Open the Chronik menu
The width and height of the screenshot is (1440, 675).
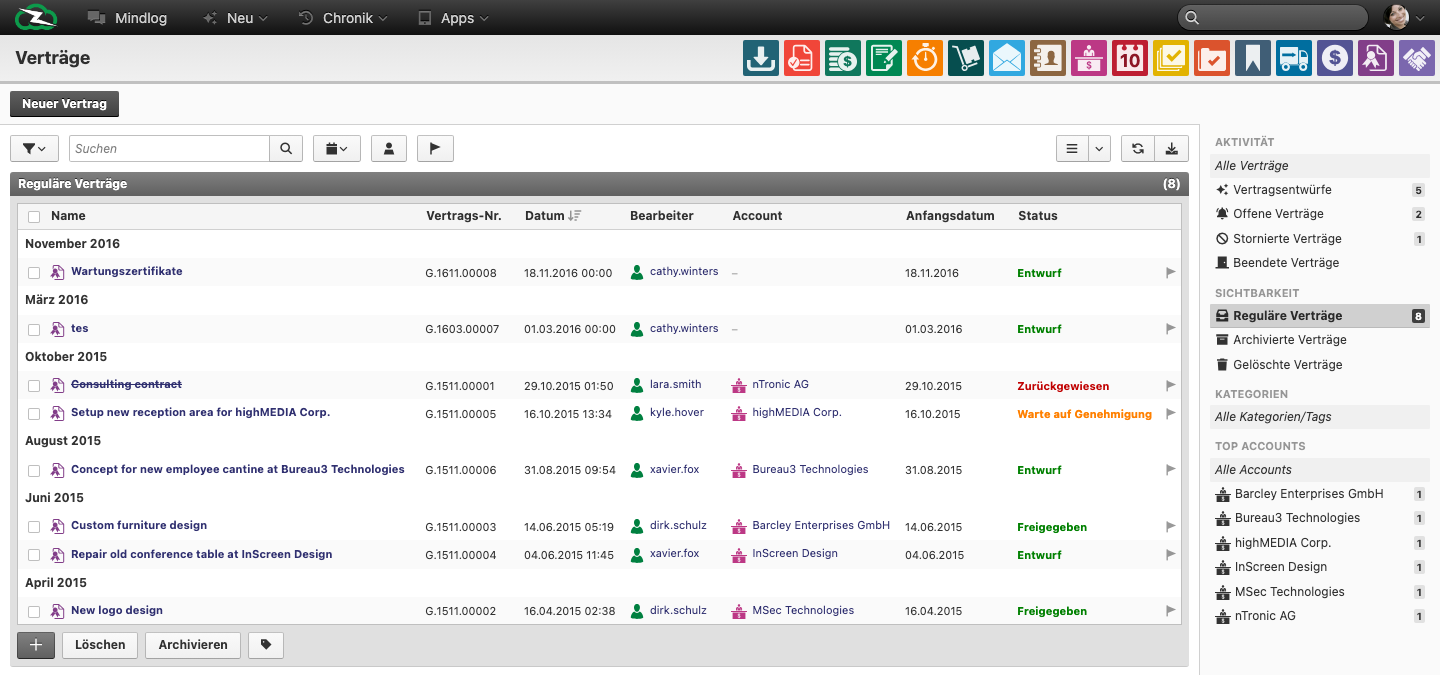343,18
